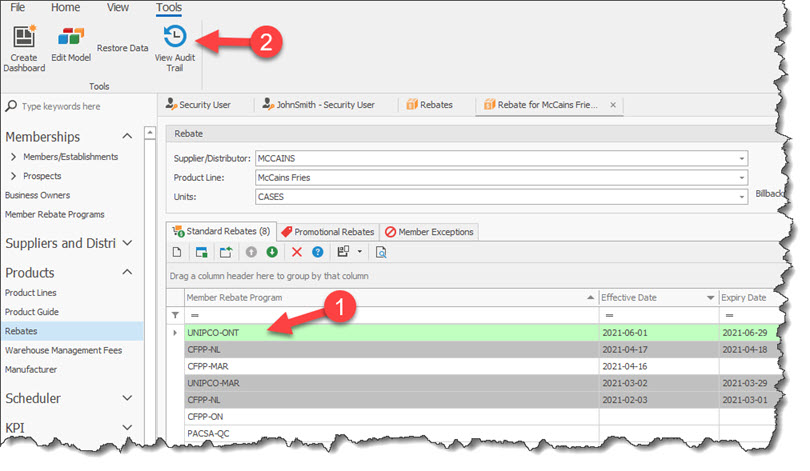Image resolution: width=810 pixels, height=471 pixels.
Task: Open the Units dropdown arrow
Action: (742, 197)
